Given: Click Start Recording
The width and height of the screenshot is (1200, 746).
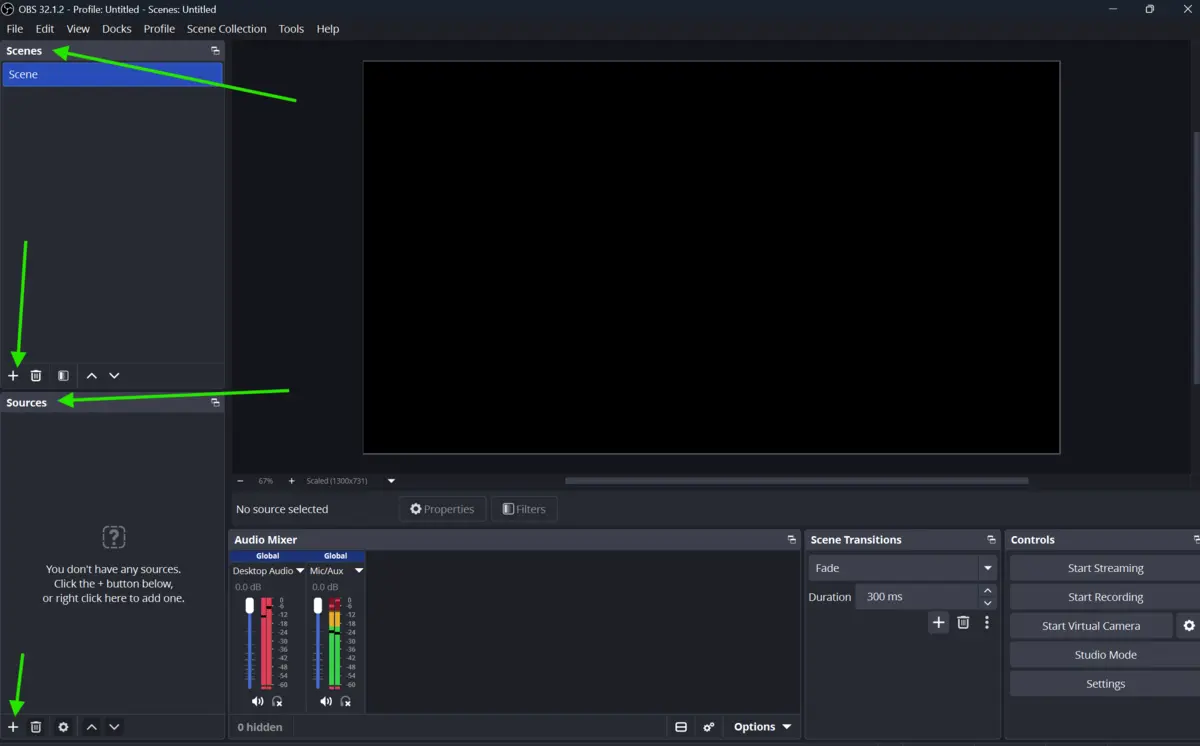Looking at the screenshot, I should 1105,597.
